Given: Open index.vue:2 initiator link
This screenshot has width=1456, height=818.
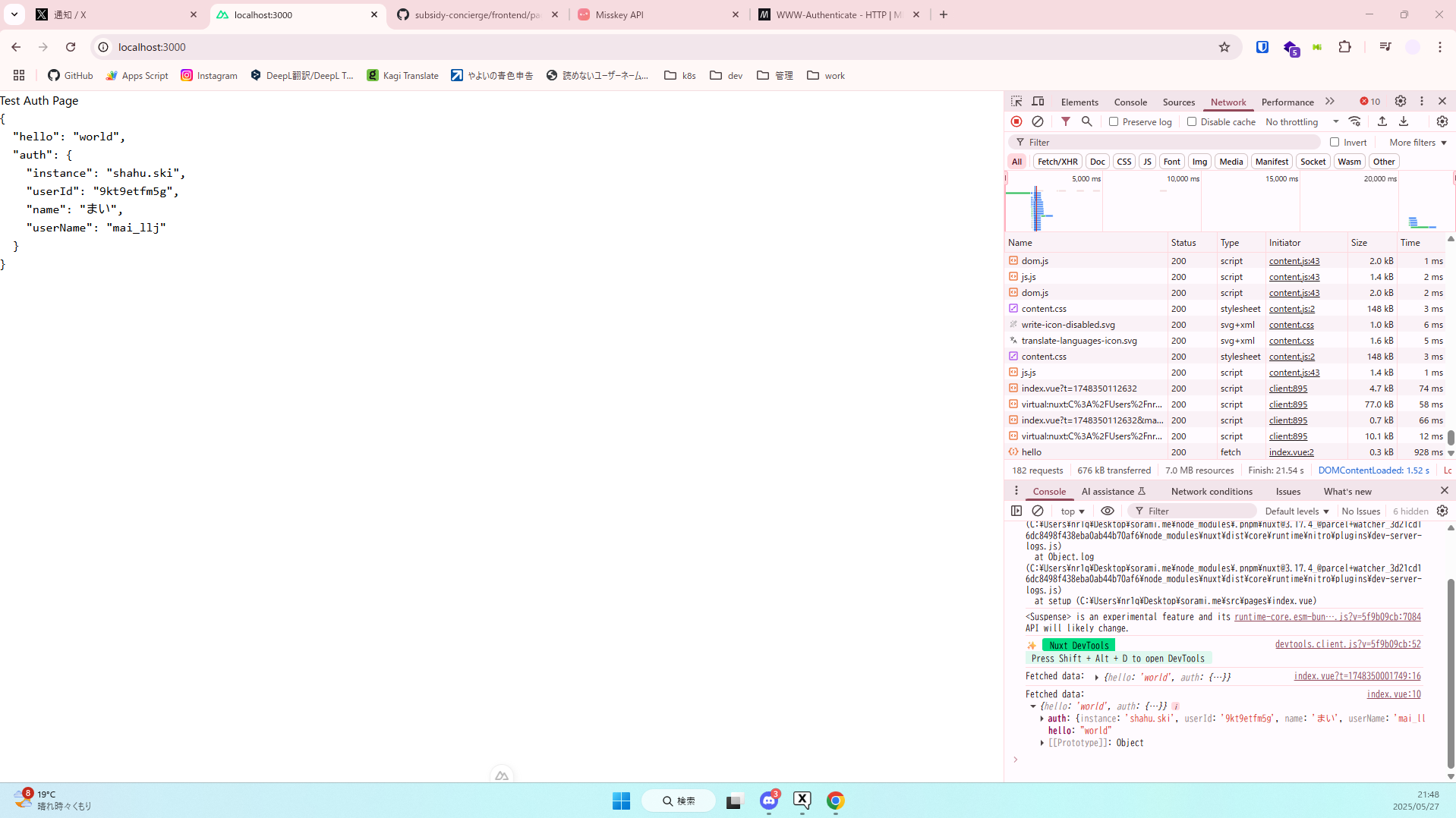Looking at the screenshot, I should click(1291, 452).
